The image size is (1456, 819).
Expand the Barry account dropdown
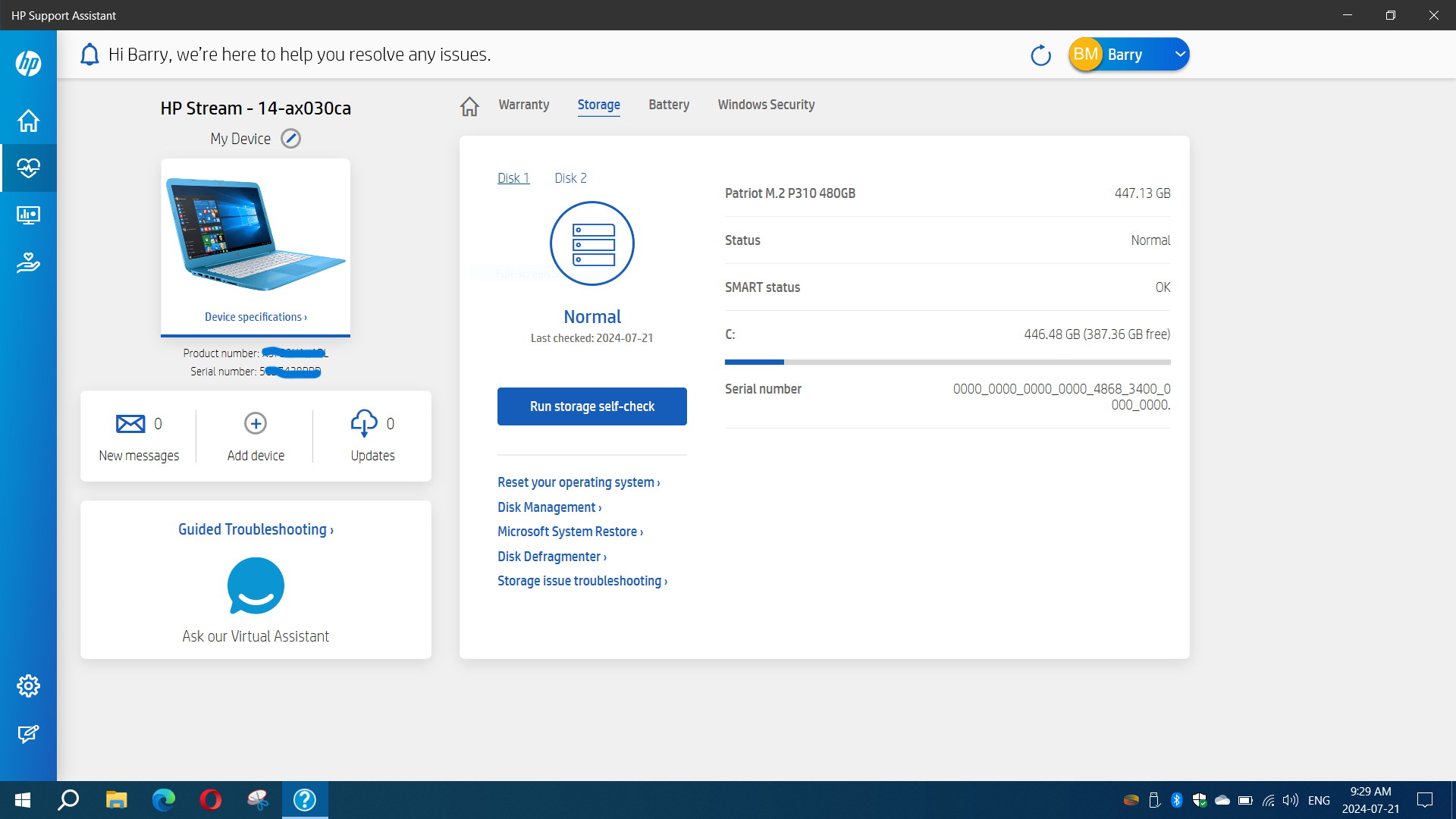[1180, 55]
